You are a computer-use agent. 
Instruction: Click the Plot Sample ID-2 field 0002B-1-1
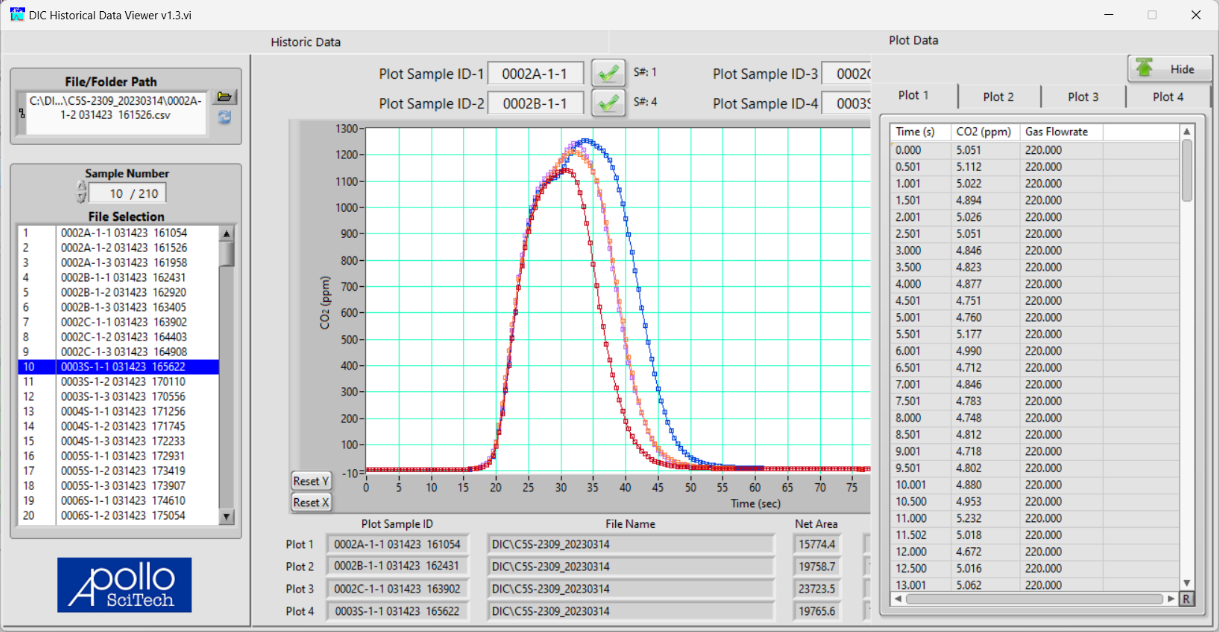536,103
